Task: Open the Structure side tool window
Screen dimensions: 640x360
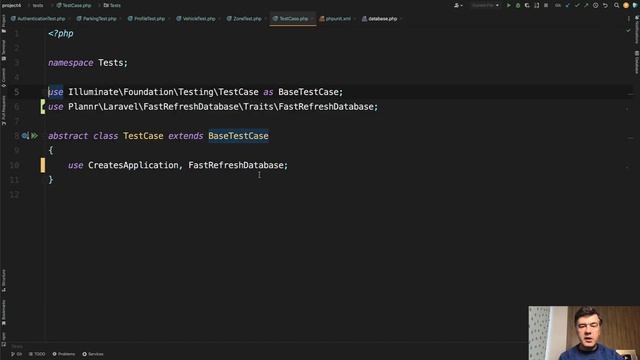Action: coord(4,280)
